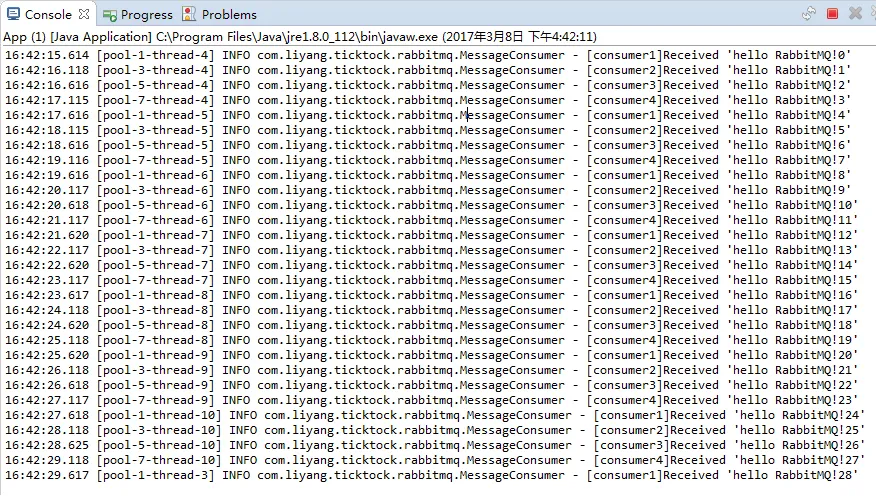Select log line 'hello RabbitMQ!4'
The image size is (876, 497).
click(428, 116)
